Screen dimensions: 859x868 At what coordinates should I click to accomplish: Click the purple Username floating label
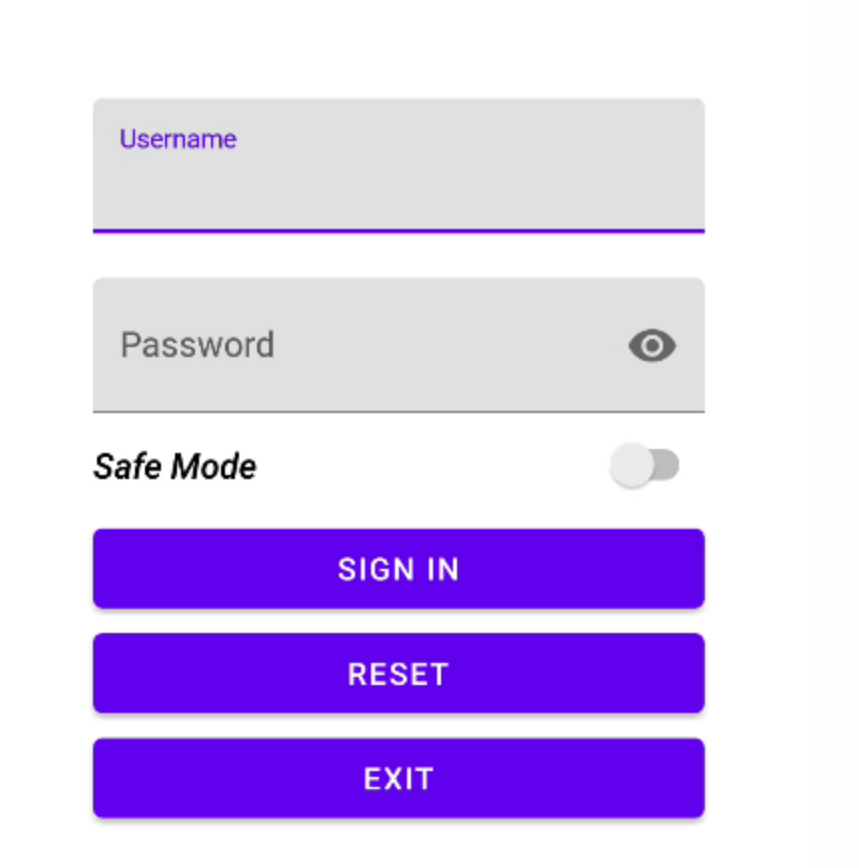pos(178,139)
